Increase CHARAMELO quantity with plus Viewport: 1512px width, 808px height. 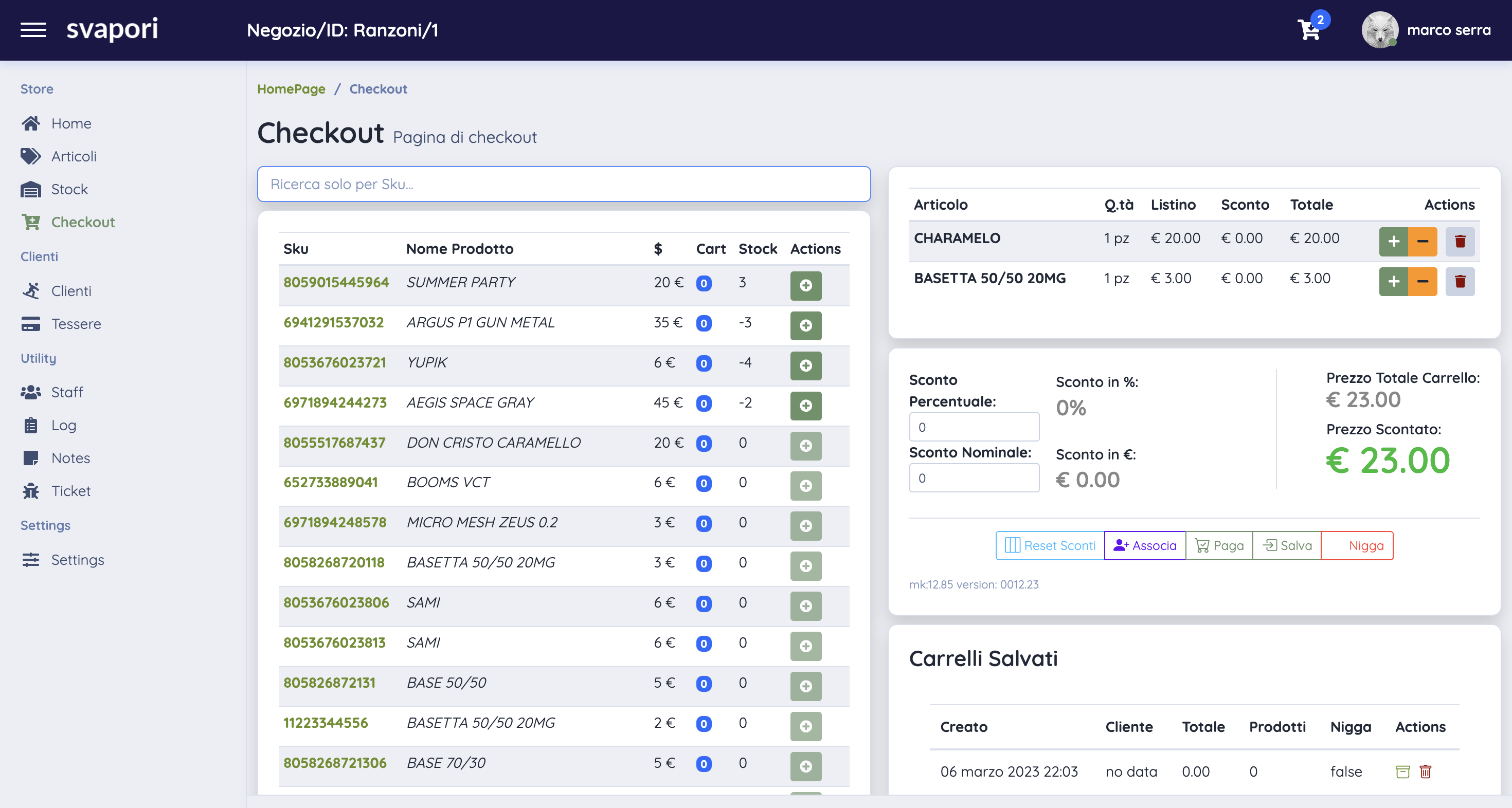(1393, 241)
